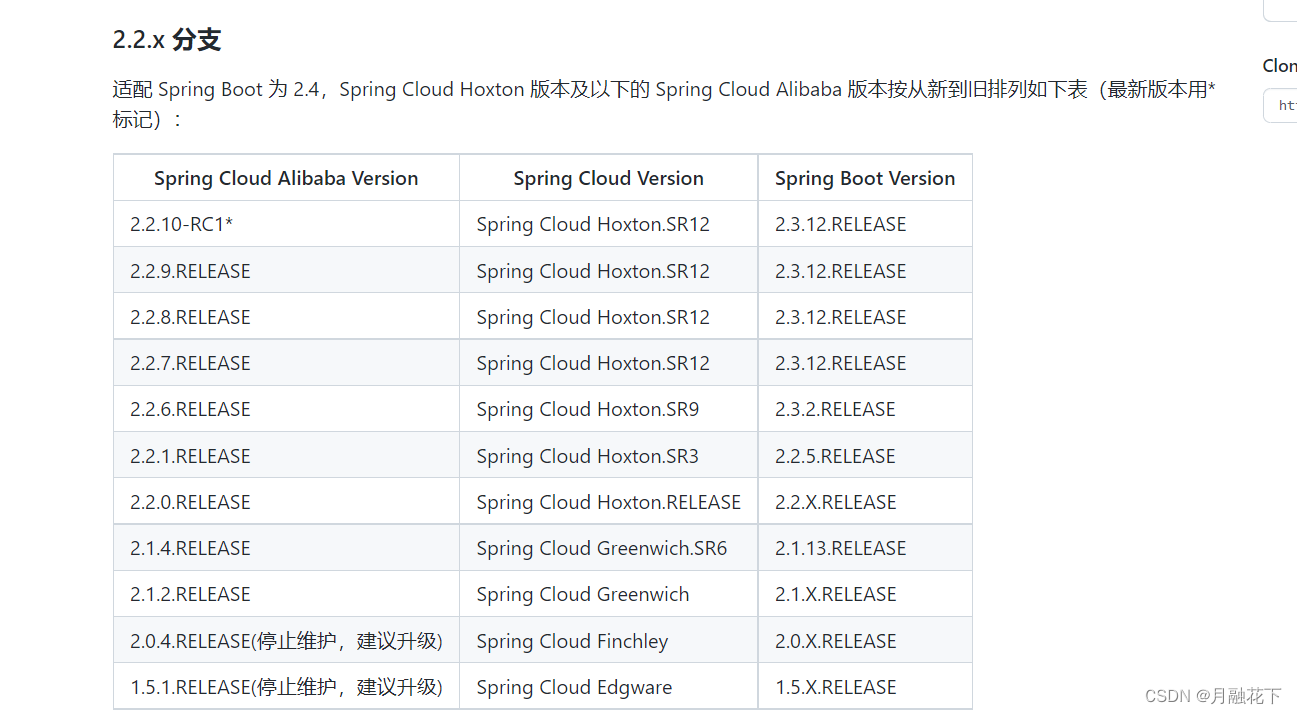Screen dimensions: 1297x714
Task: Select the "2.2.7.RELEASE" cell
Action: pyautogui.click(x=286, y=363)
